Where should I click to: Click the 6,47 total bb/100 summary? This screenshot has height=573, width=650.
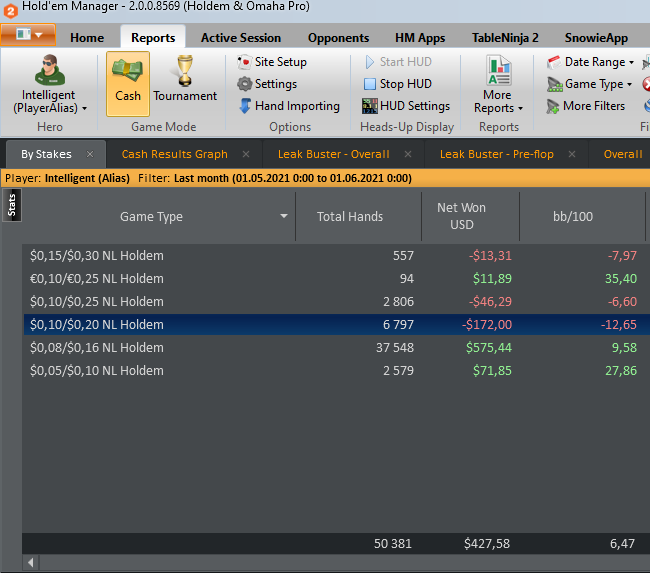(x=622, y=544)
